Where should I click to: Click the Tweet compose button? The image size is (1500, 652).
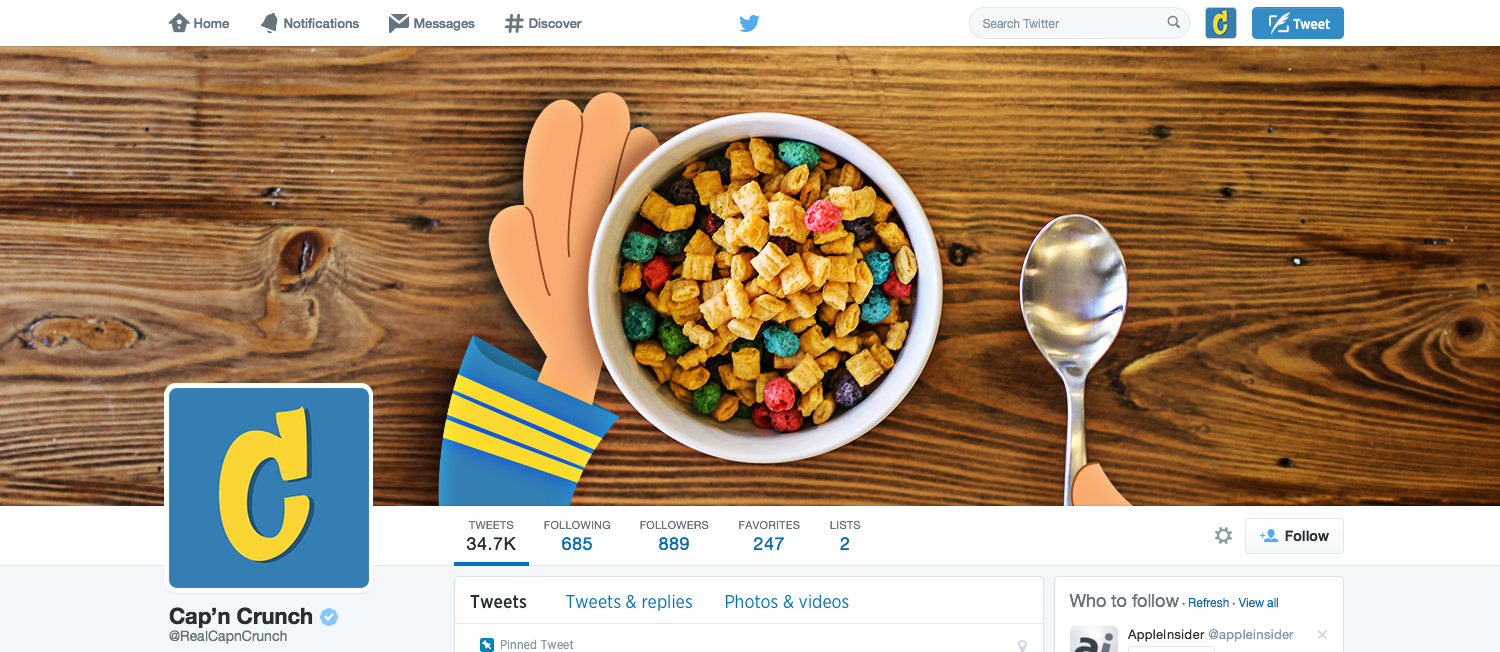click(1298, 23)
